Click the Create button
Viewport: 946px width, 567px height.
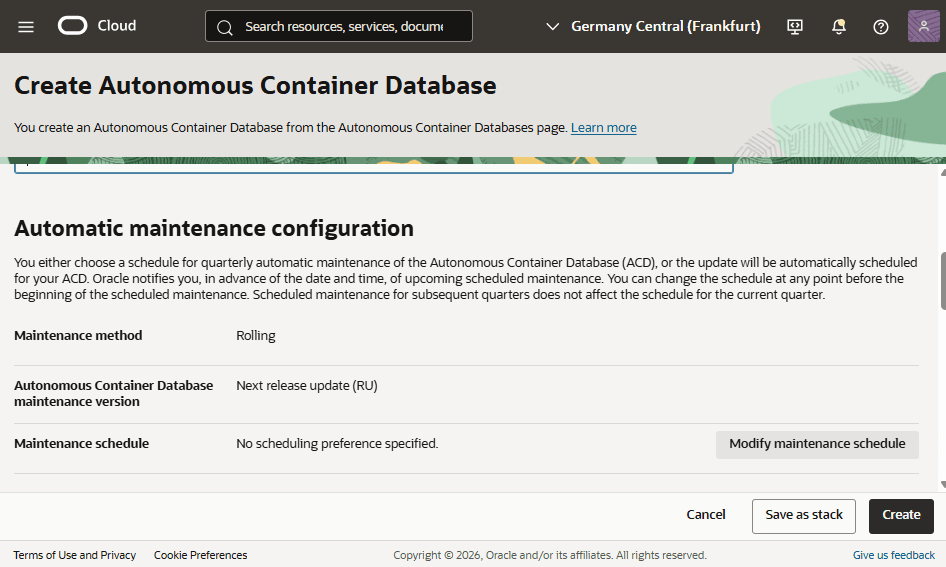[901, 516]
